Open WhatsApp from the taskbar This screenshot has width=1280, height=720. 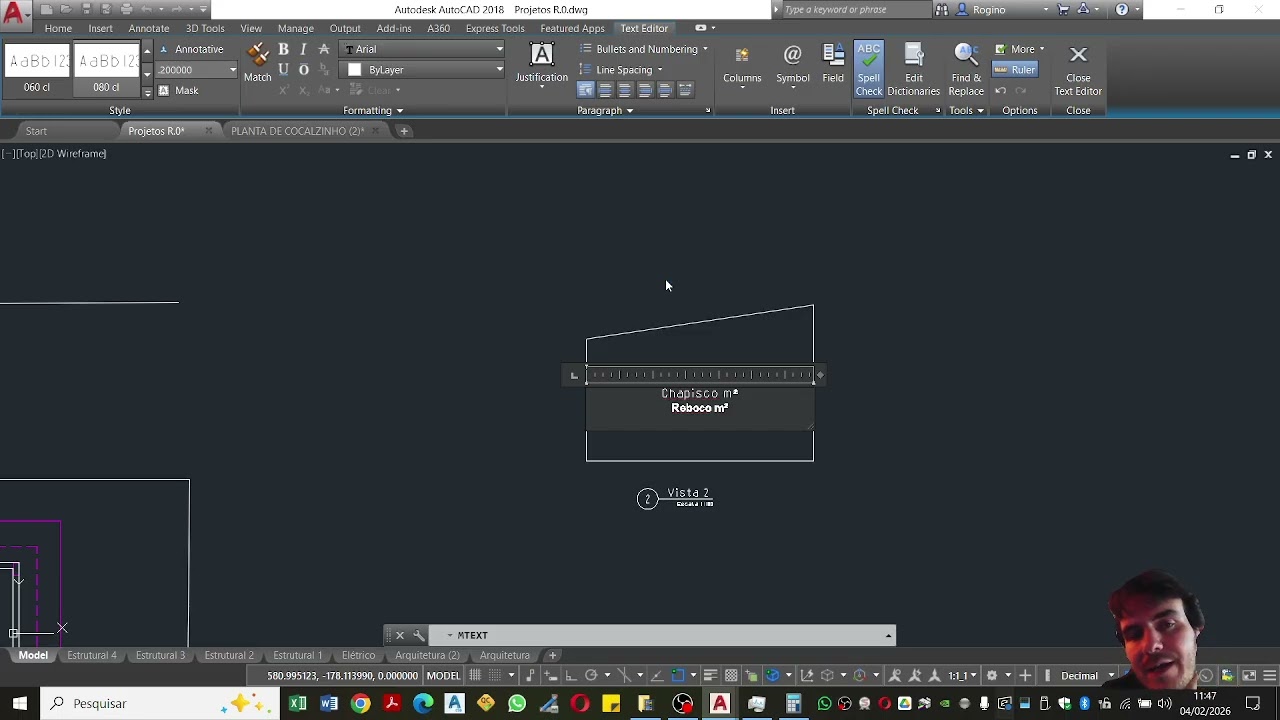pos(517,704)
